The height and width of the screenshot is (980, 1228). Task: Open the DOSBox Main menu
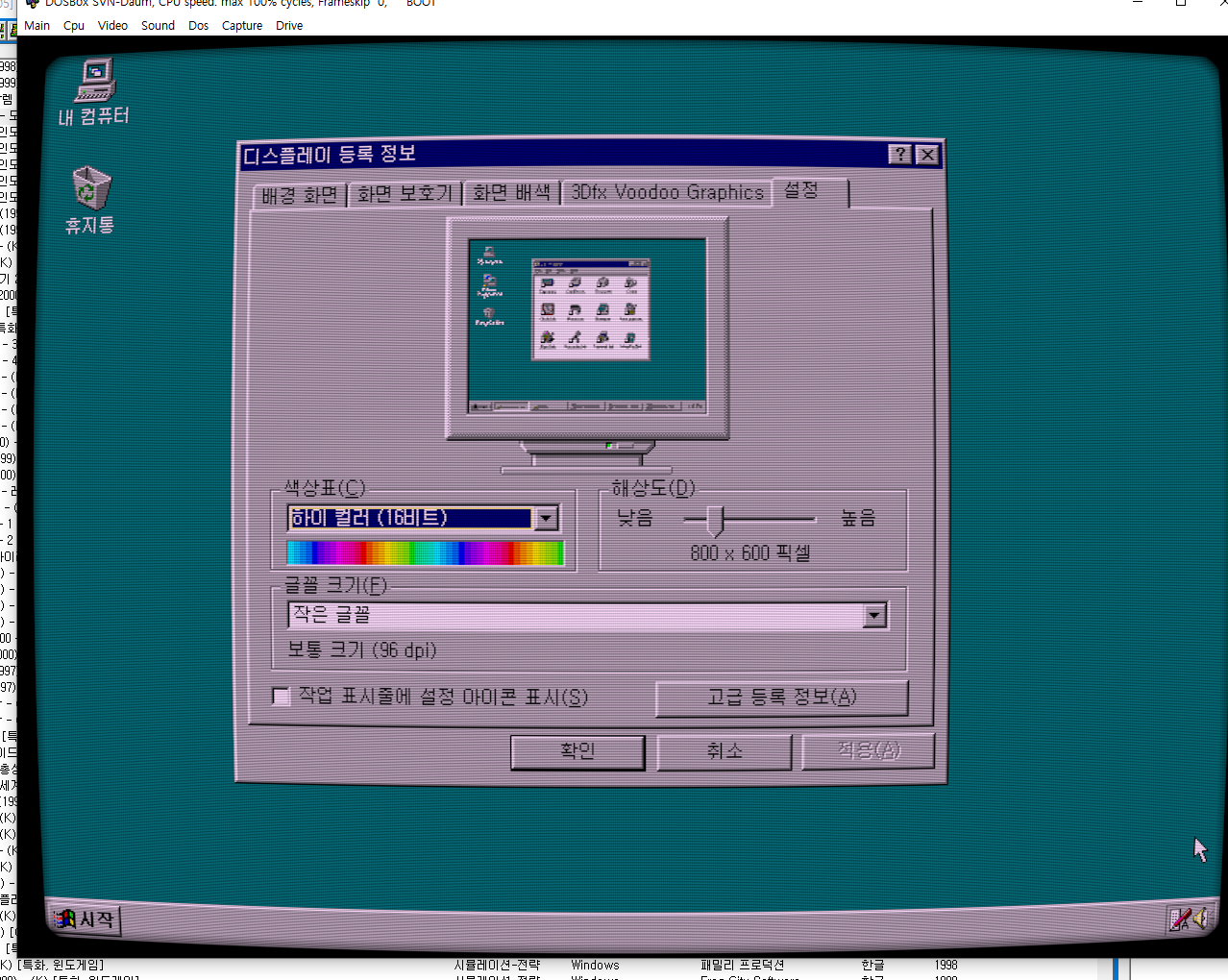pos(37,26)
